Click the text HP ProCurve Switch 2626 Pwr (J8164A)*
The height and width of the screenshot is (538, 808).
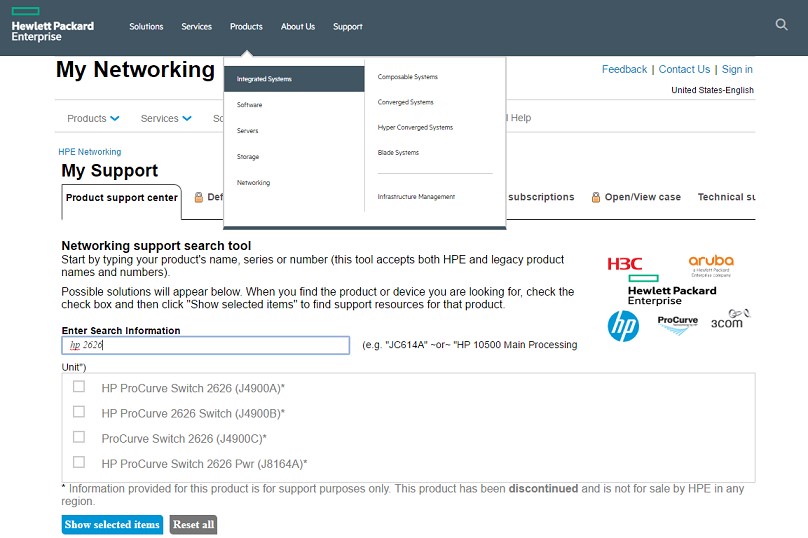[x=204, y=464]
